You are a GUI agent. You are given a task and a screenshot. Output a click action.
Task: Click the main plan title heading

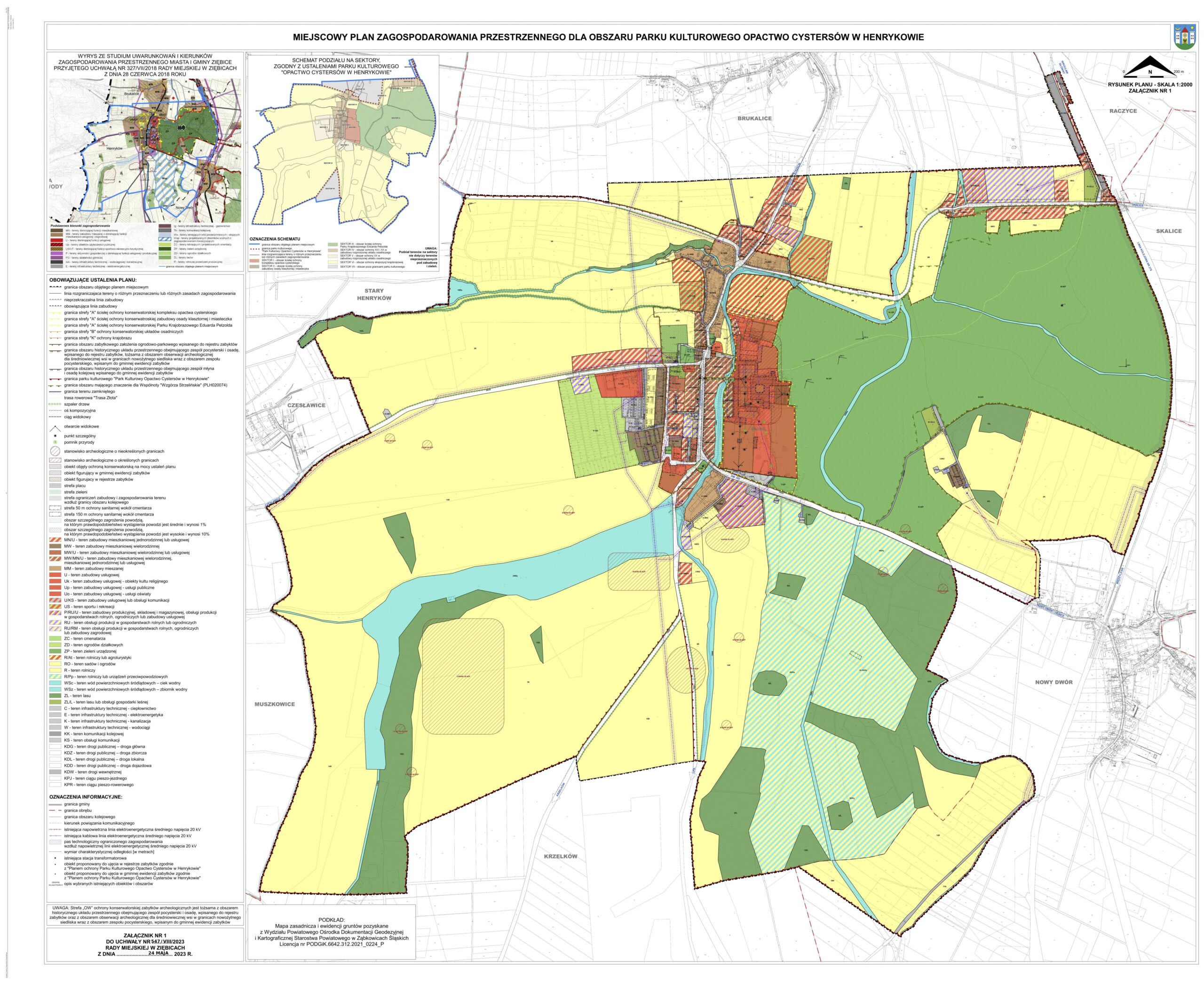(608, 38)
